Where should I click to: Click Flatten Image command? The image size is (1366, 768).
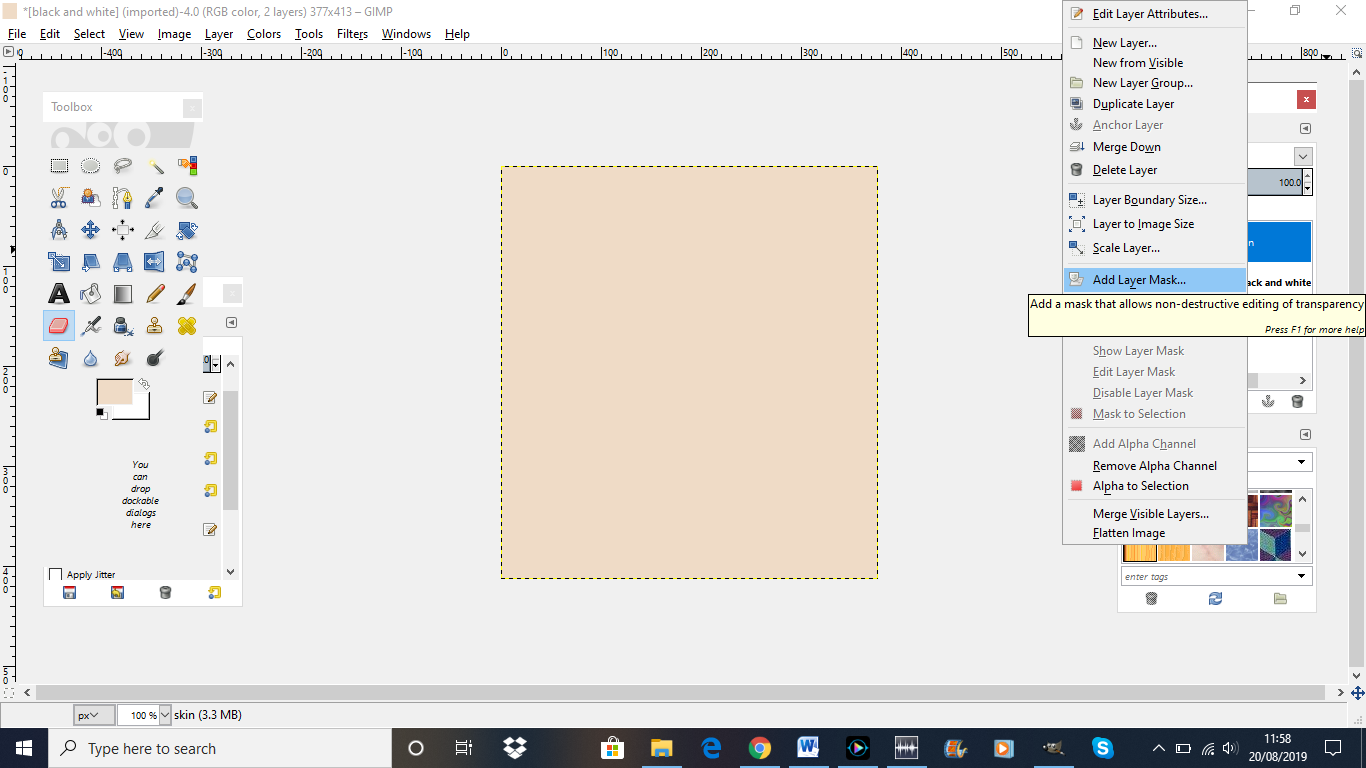1127,532
